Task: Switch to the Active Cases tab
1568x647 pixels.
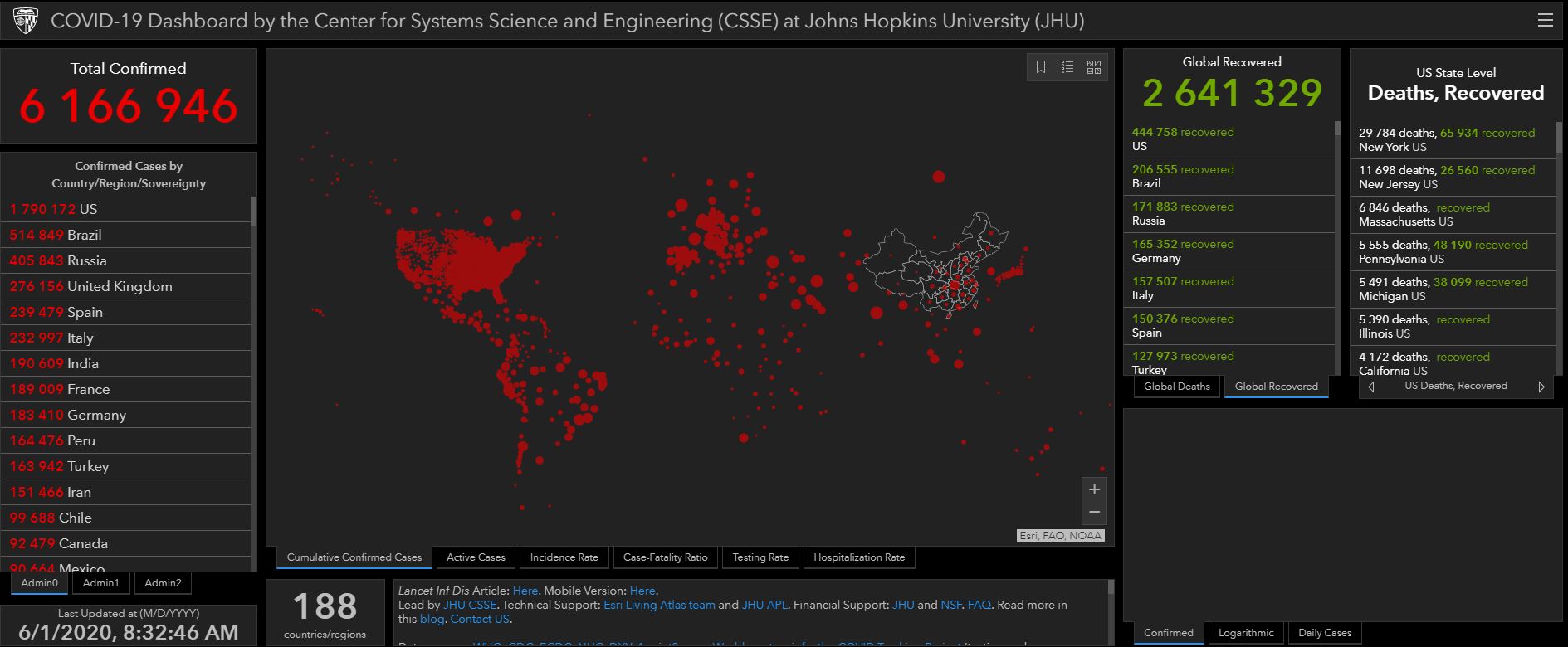Action: [476, 557]
